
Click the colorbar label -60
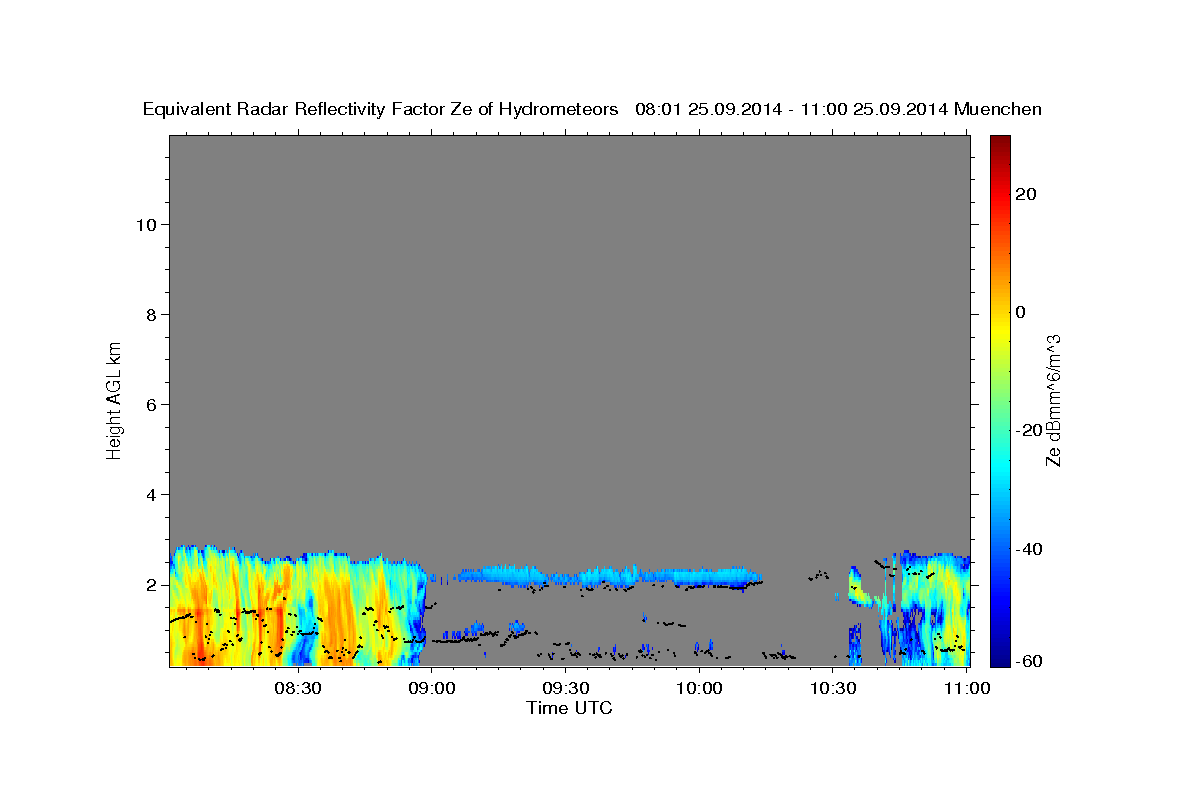(1027, 661)
